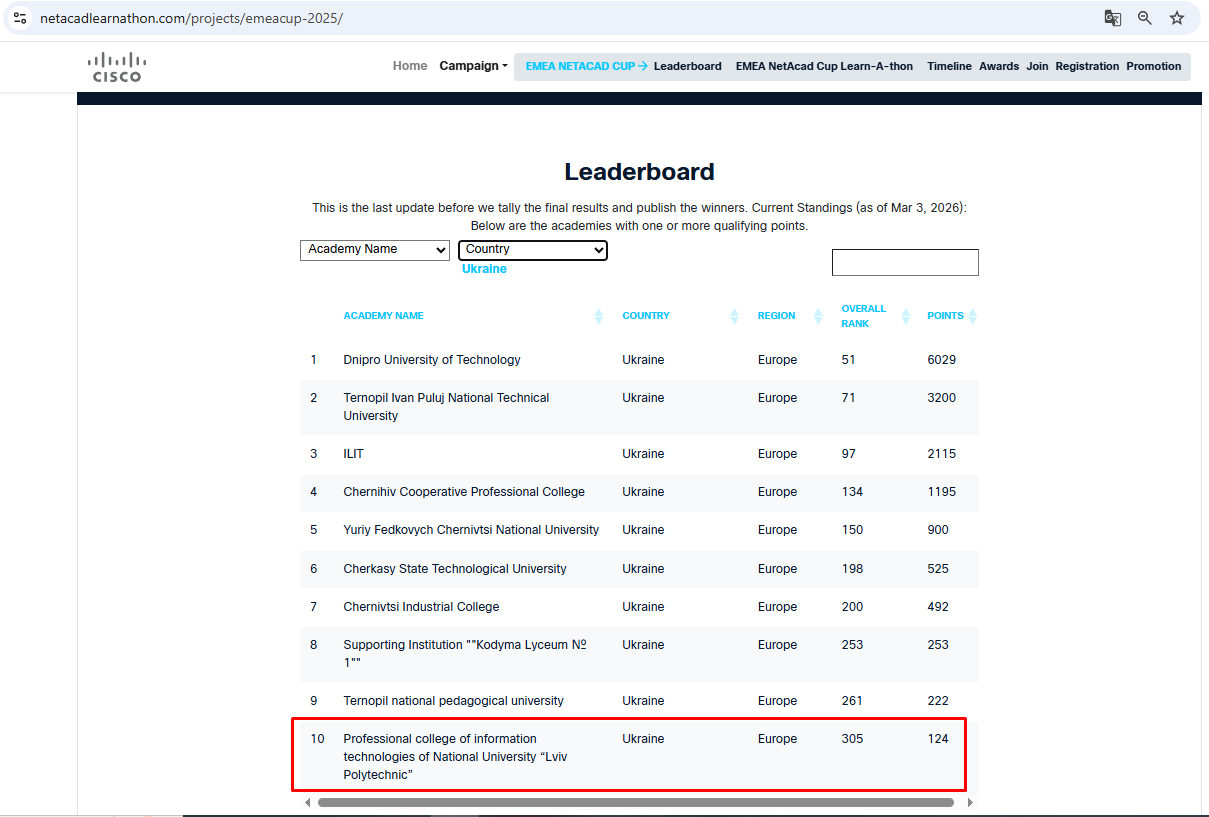Bookmark this page with star icon
Viewport: 1209px width, 817px height.
[1177, 18]
